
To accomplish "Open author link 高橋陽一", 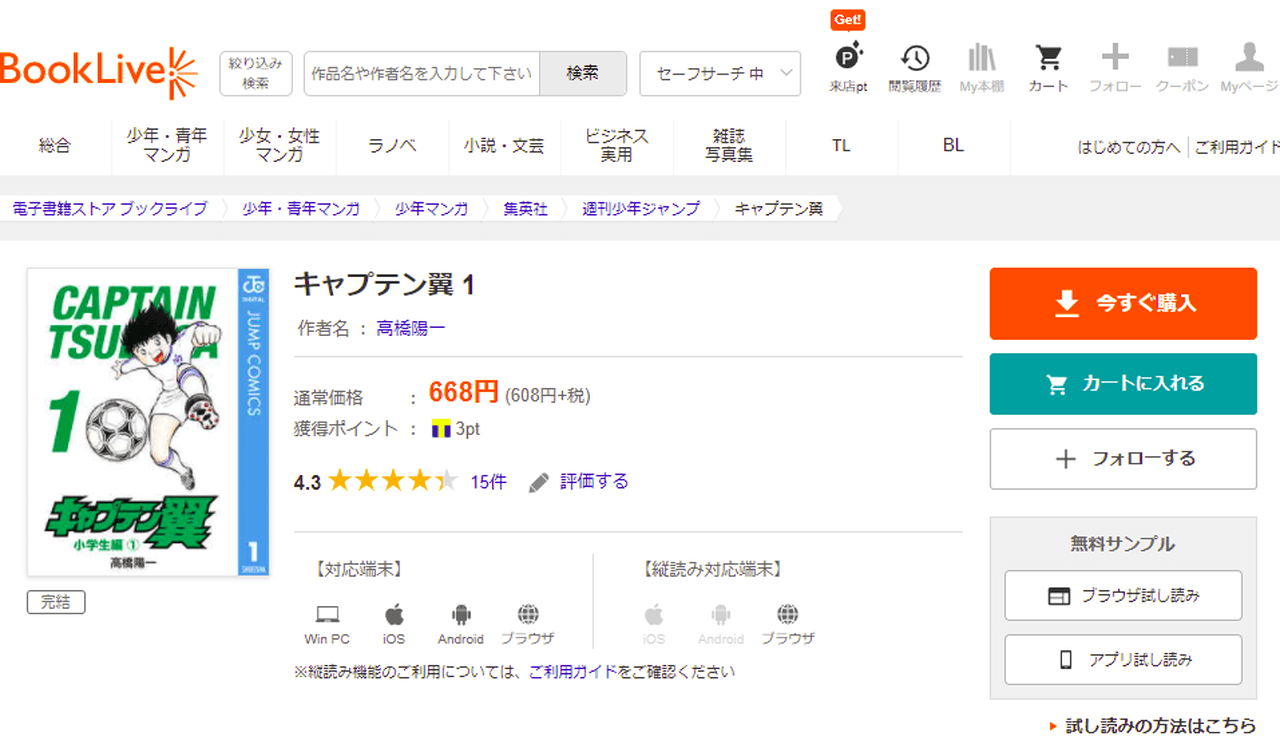I will (x=410, y=328).
